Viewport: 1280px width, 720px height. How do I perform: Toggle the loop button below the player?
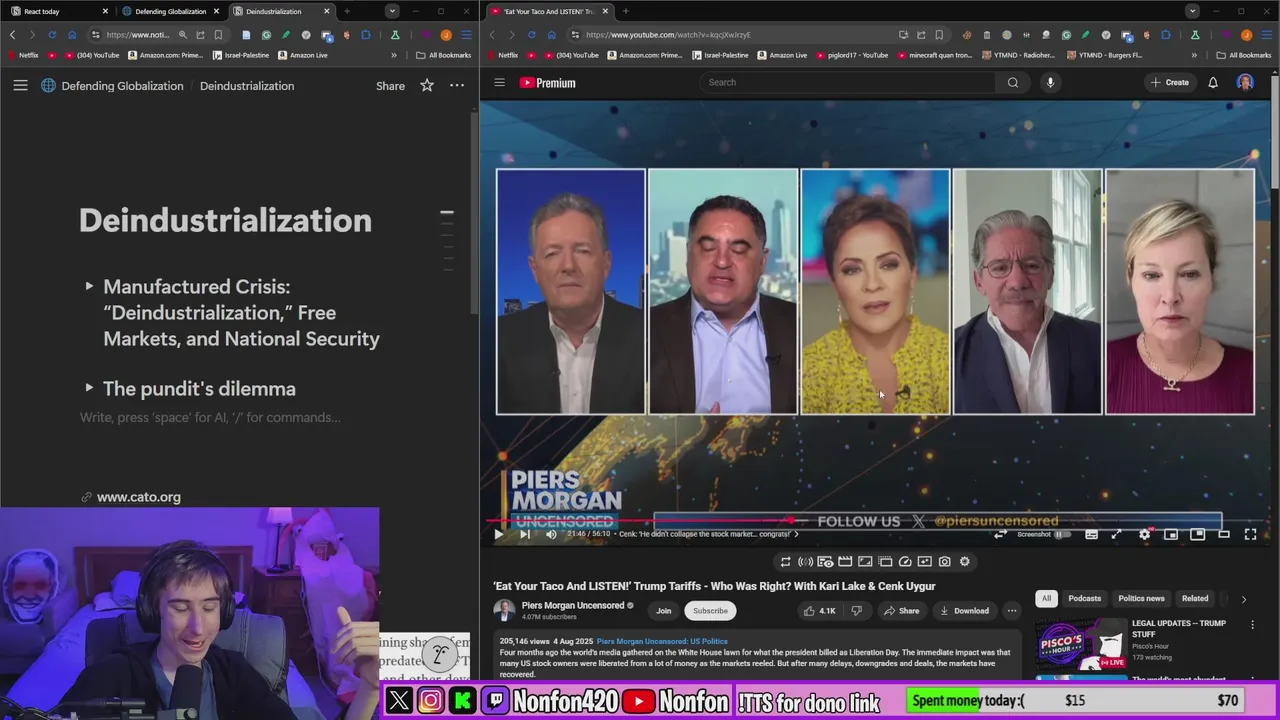[785, 562]
